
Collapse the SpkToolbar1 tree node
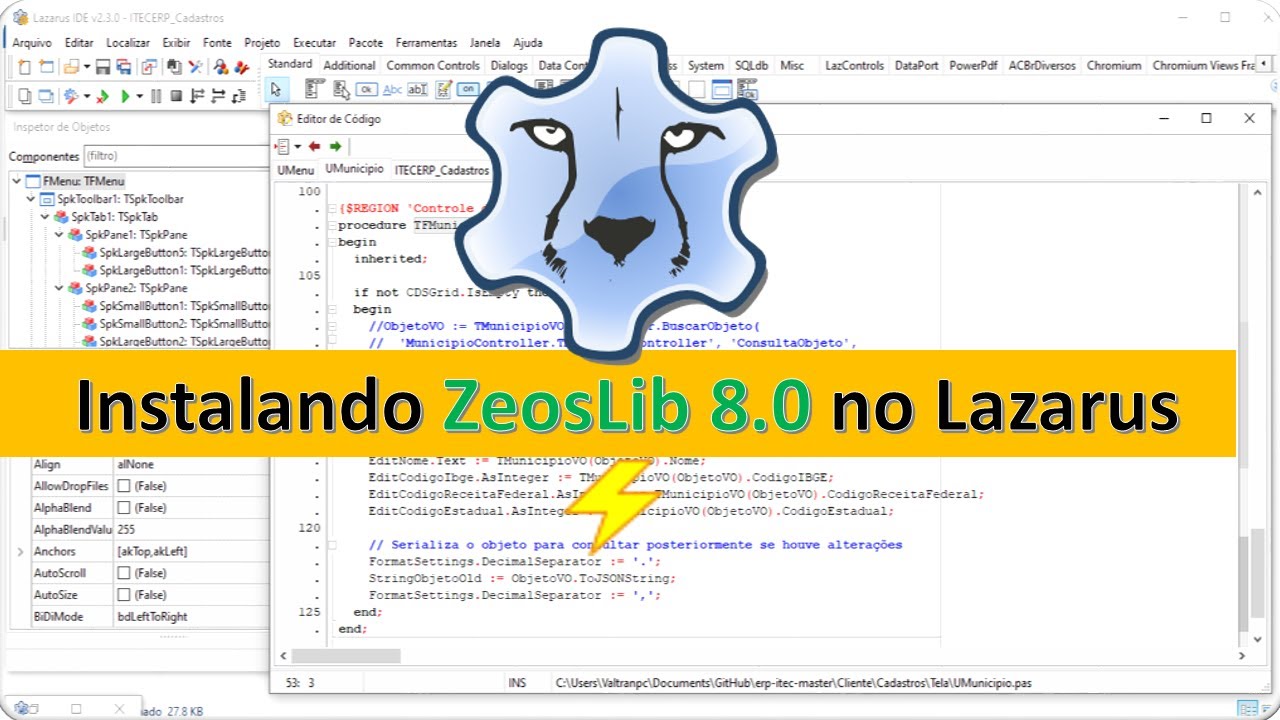(31, 199)
